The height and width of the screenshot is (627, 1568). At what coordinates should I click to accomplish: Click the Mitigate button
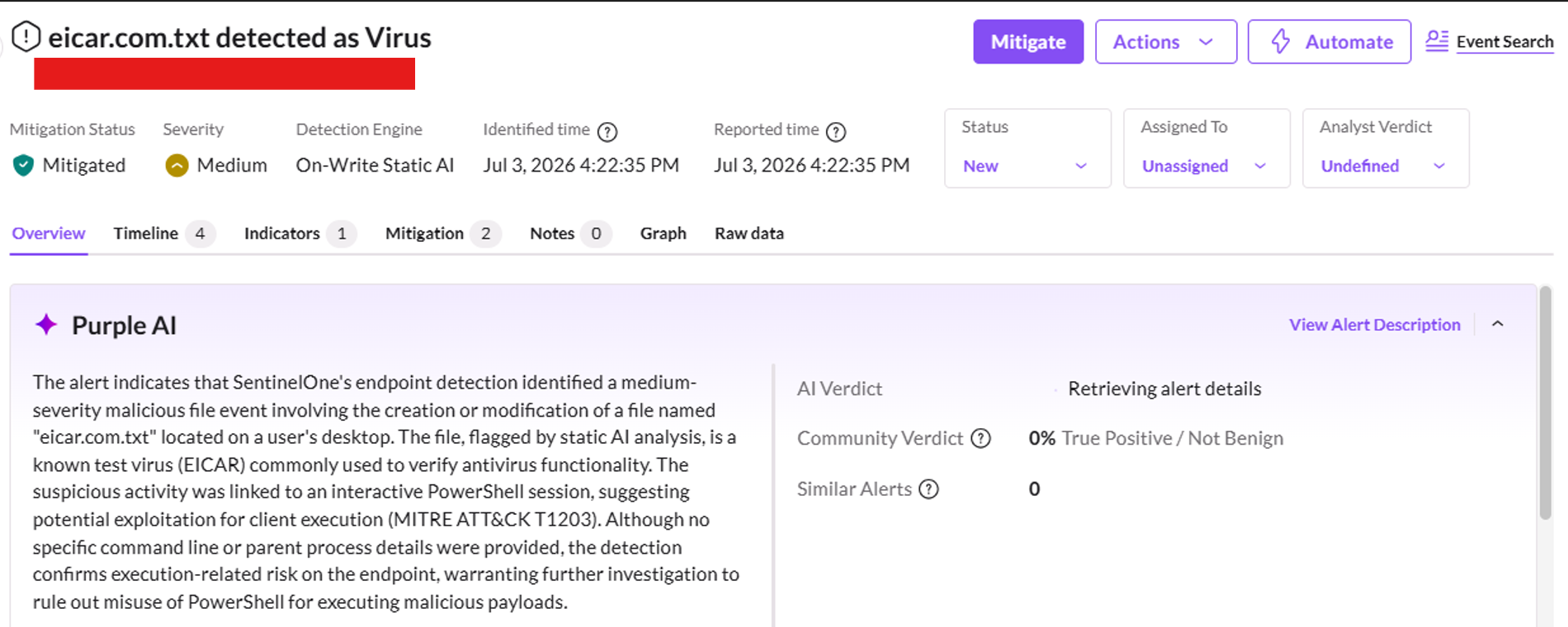pos(1028,41)
